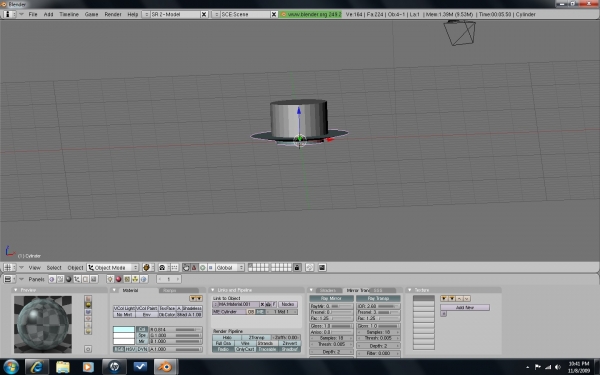The height and width of the screenshot is (375, 600).
Task: Enable the Ray Transp button
Action: [378, 298]
